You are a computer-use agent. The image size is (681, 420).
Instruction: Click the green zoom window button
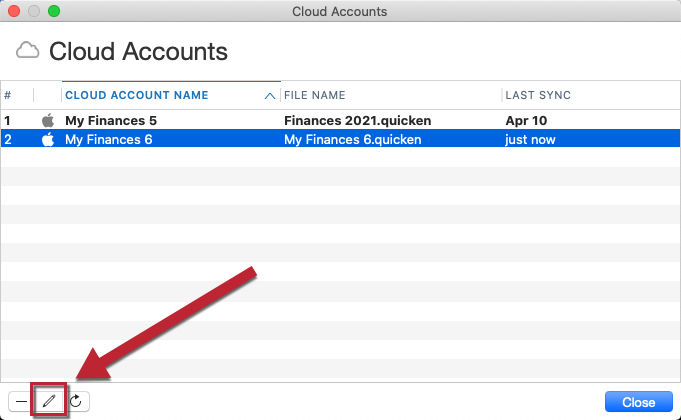(54, 11)
